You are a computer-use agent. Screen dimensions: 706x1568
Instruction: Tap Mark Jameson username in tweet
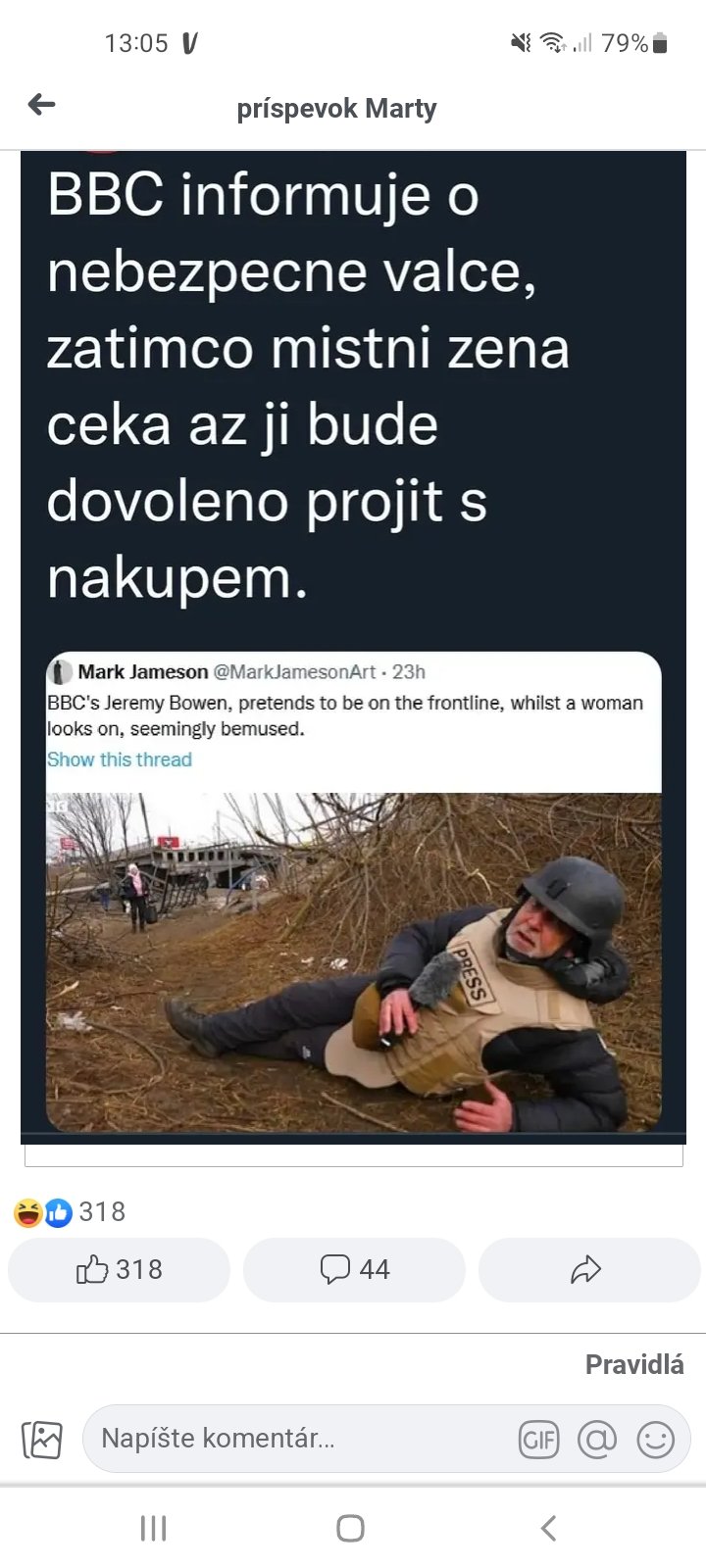pos(142,672)
